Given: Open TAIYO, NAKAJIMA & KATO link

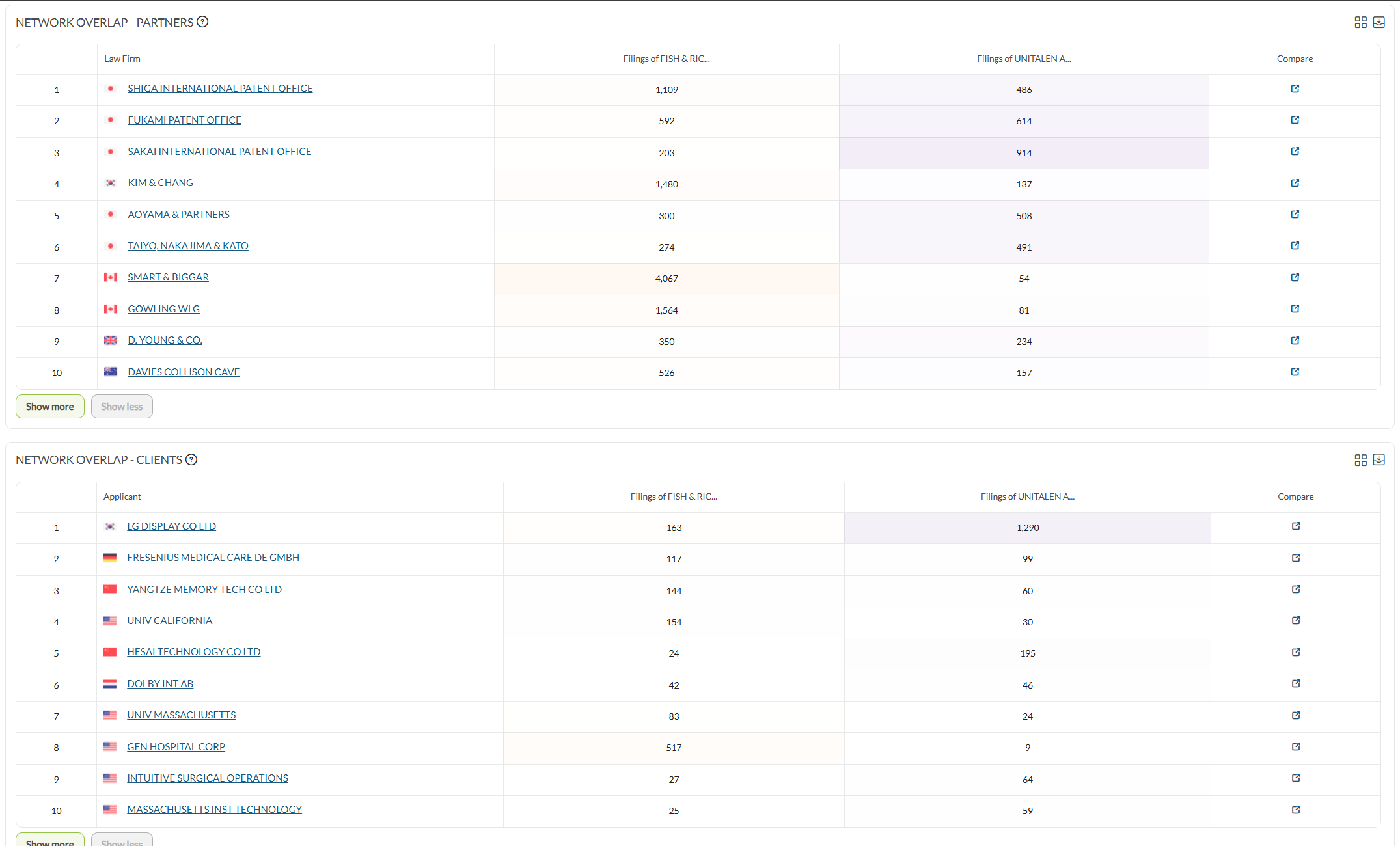Looking at the screenshot, I should click(188, 246).
